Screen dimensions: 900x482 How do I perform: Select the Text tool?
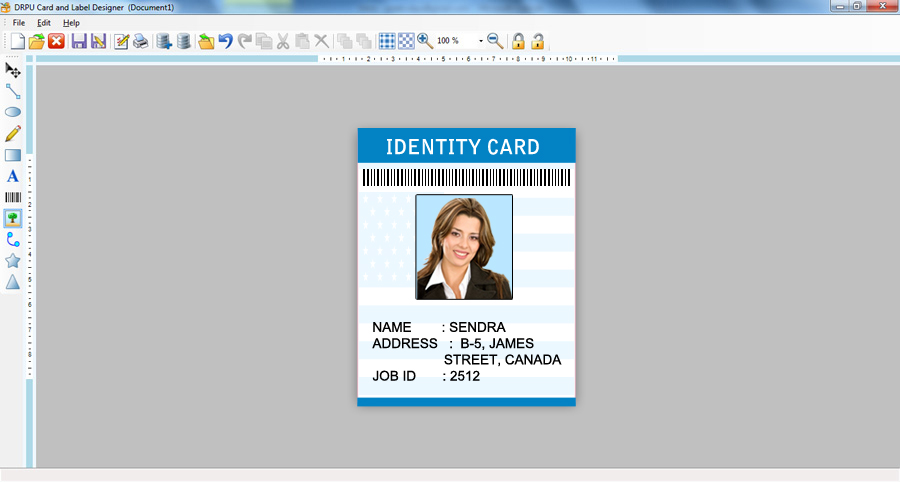13,176
